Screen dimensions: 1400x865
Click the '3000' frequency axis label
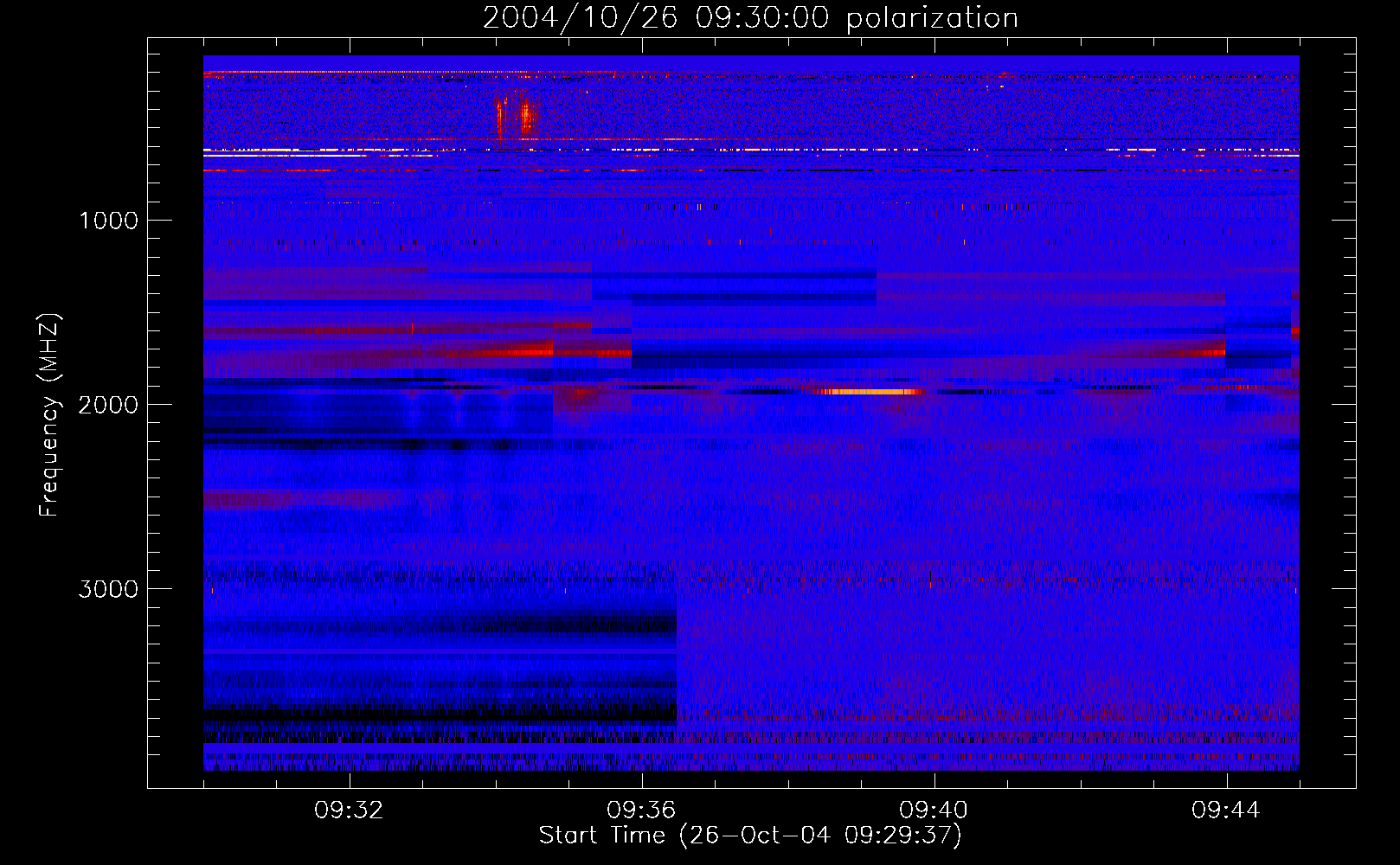pyautogui.click(x=108, y=589)
